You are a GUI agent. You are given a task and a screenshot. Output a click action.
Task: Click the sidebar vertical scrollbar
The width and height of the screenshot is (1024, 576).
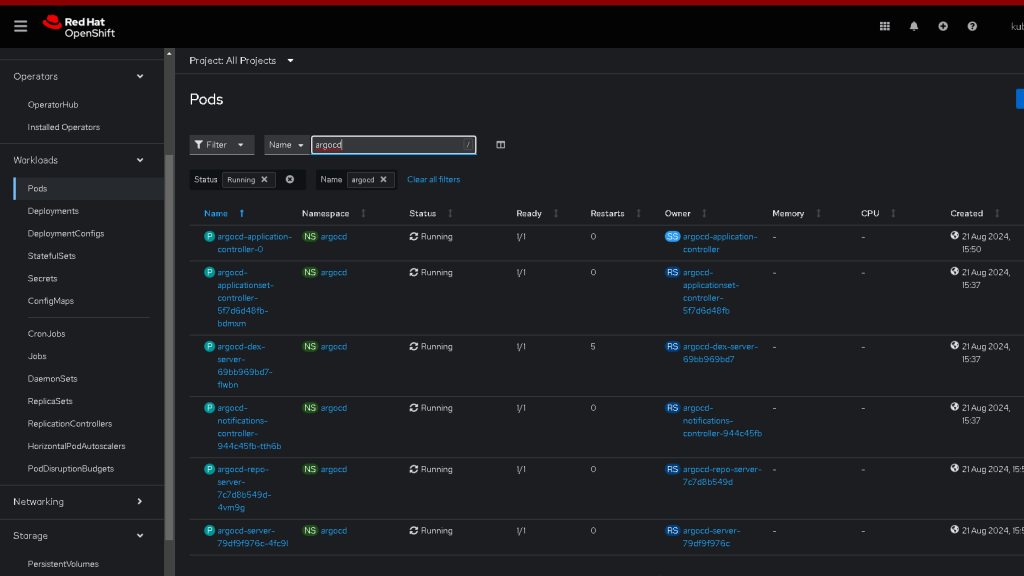pos(169,347)
